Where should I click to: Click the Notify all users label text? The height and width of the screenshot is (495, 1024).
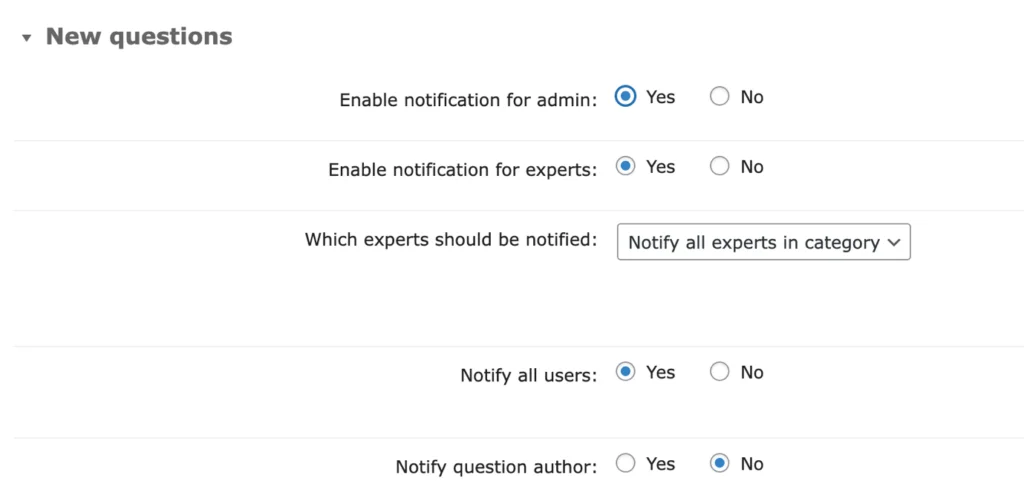click(528, 375)
